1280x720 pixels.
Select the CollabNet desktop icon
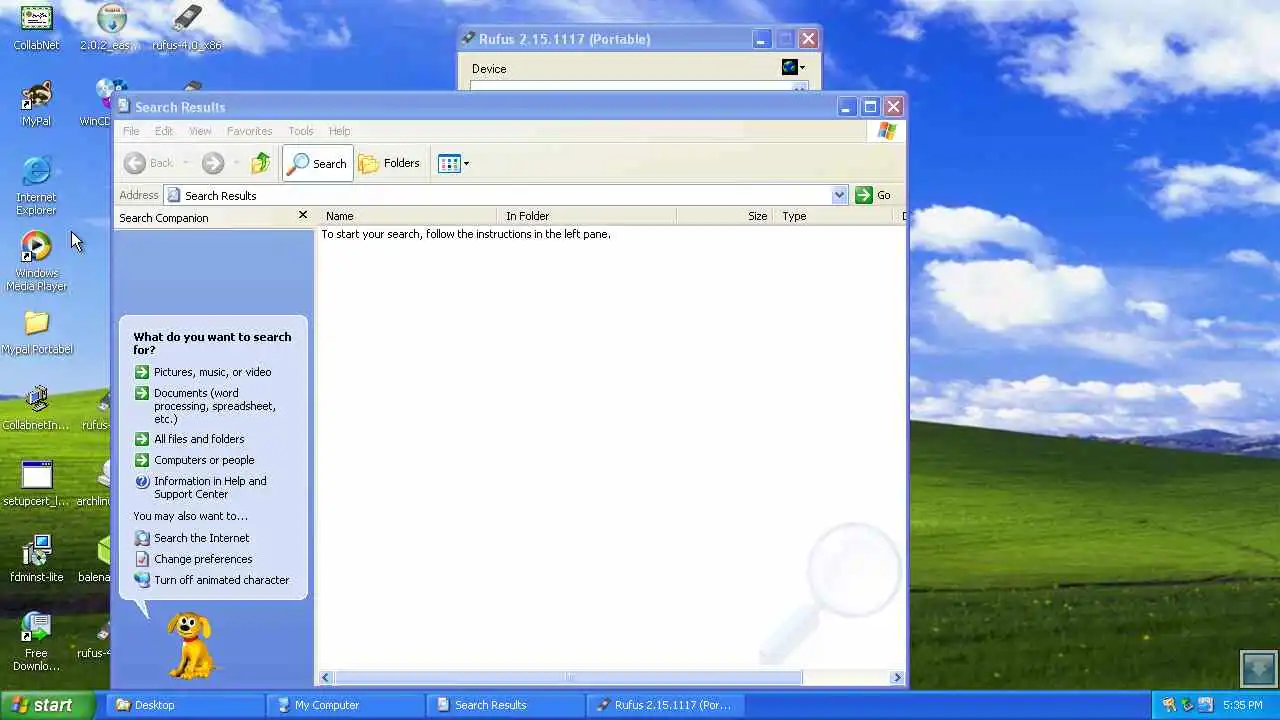coord(36,28)
